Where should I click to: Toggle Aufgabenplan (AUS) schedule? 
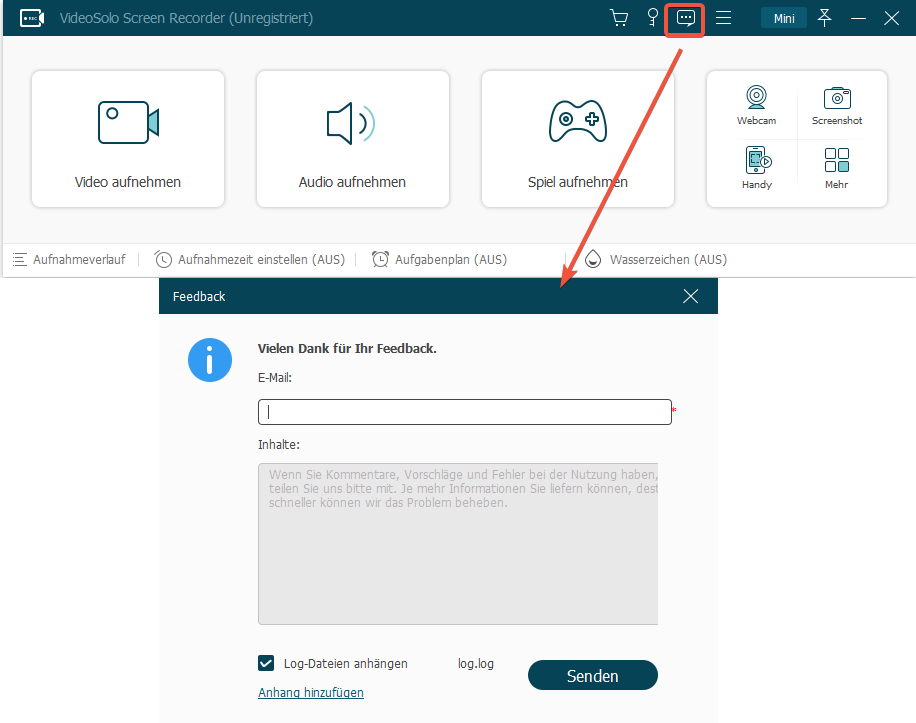pos(440,259)
